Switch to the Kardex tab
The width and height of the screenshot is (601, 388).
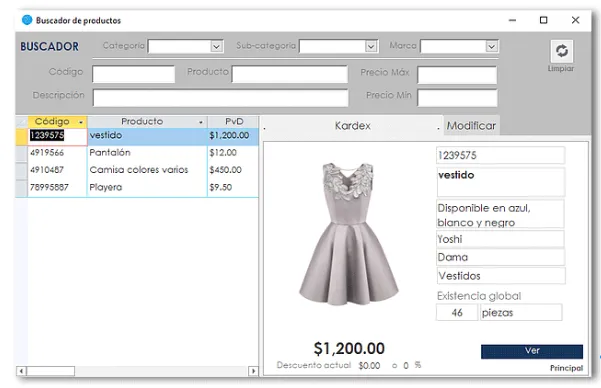352,126
